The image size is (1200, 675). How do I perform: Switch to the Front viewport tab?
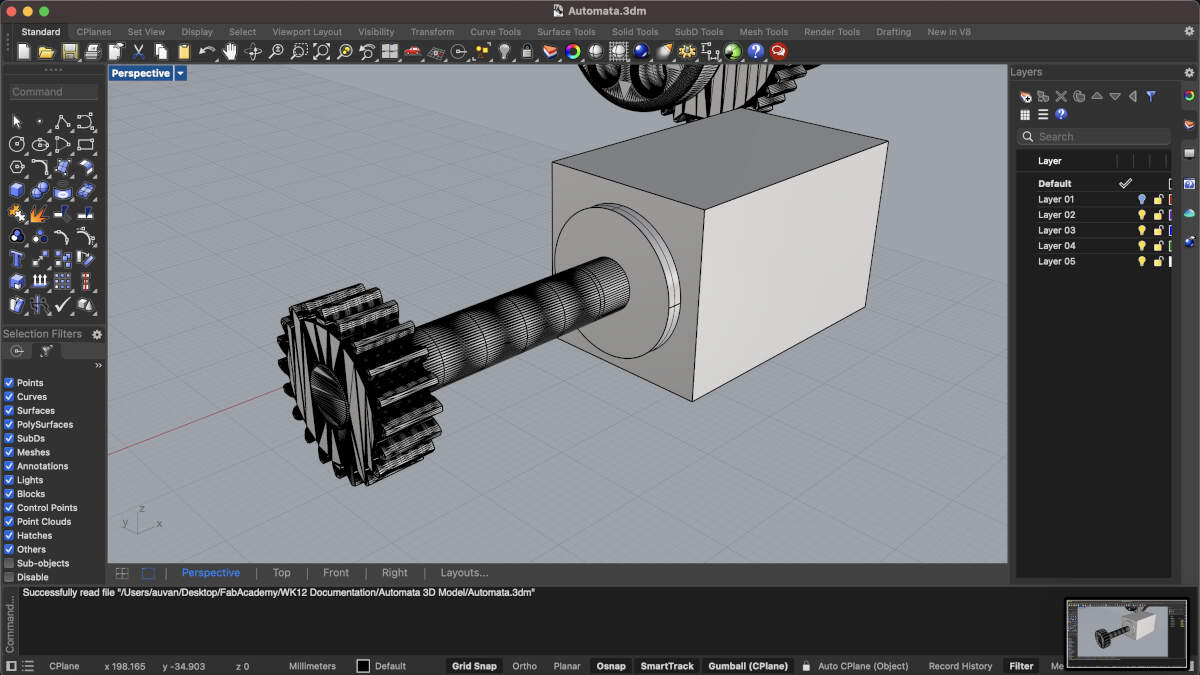point(336,573)
